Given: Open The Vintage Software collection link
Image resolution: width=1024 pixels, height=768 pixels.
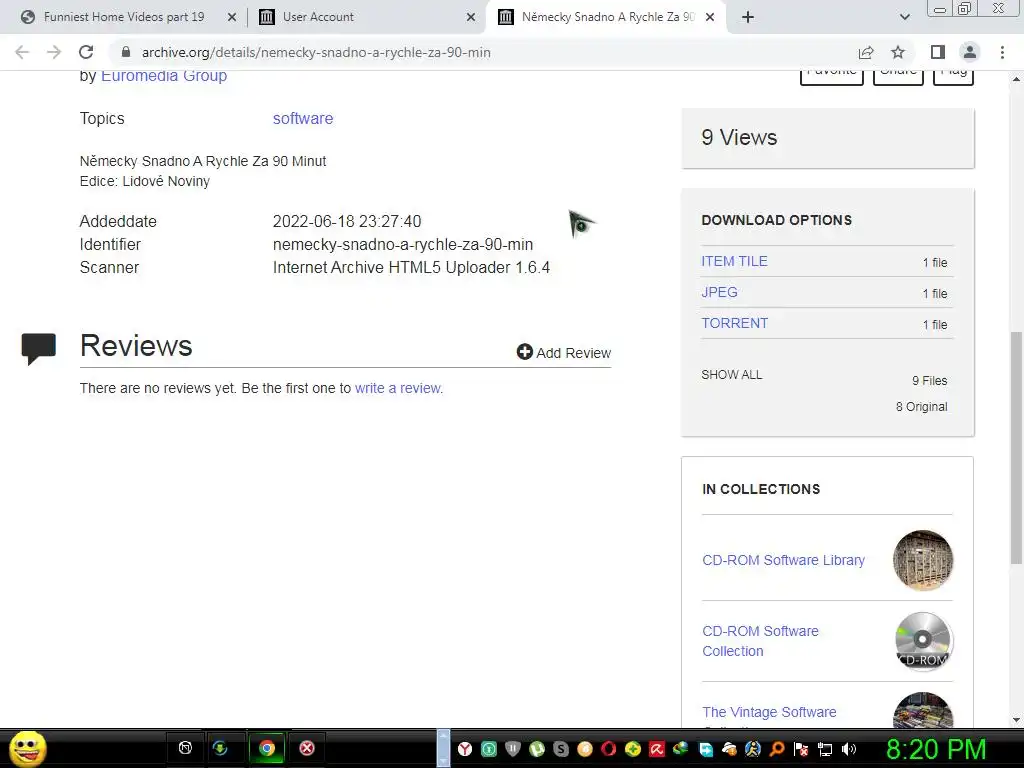Looking at the screenshot, I should coord(769,712).
